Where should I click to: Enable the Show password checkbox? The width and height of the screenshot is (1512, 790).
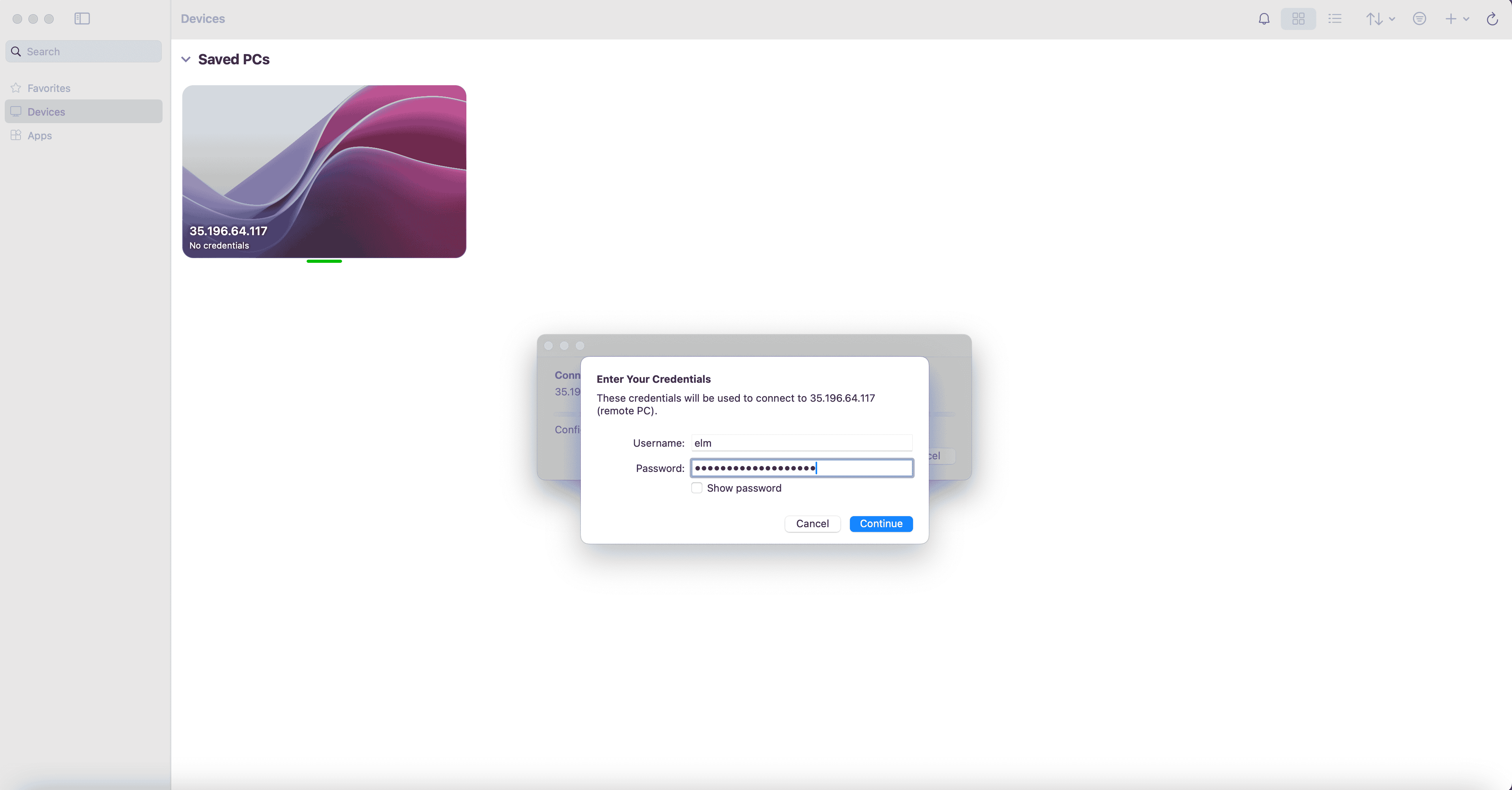click(x=697, y=488)
